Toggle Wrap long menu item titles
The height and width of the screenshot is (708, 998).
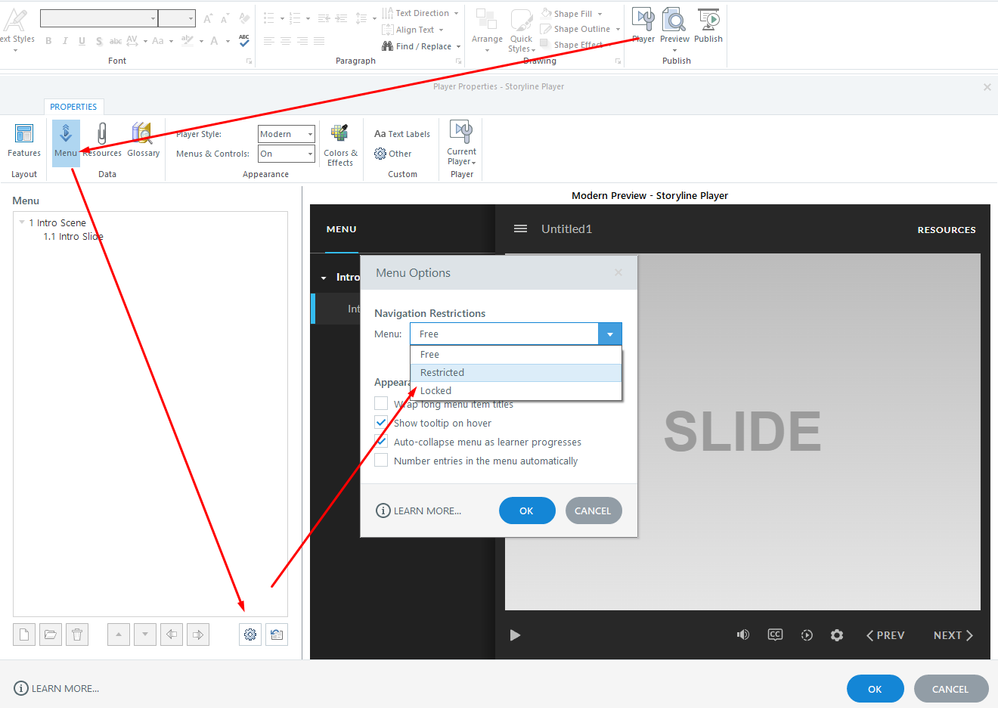coord(381,404)
